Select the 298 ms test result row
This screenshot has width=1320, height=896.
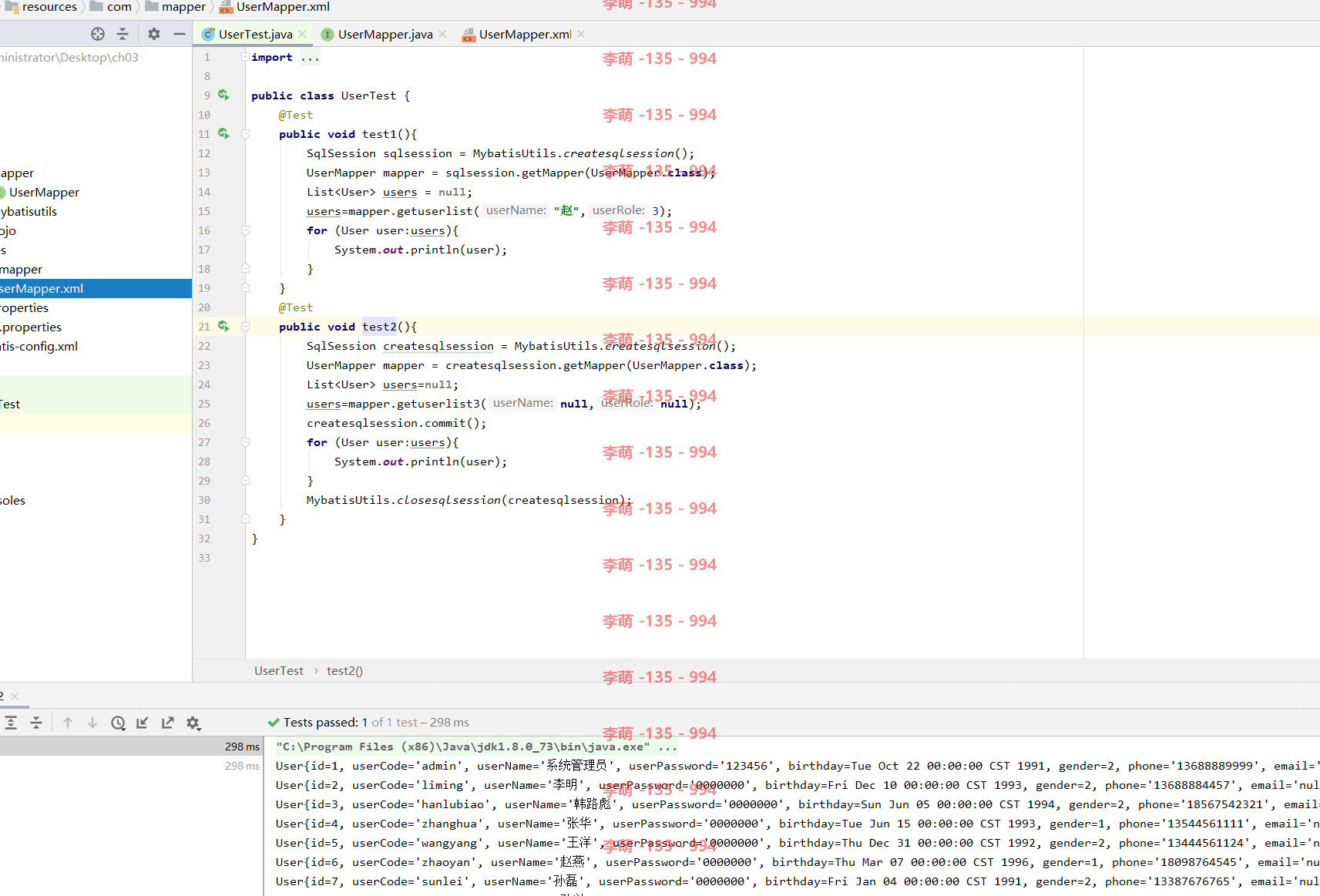[x=131, y=746]
